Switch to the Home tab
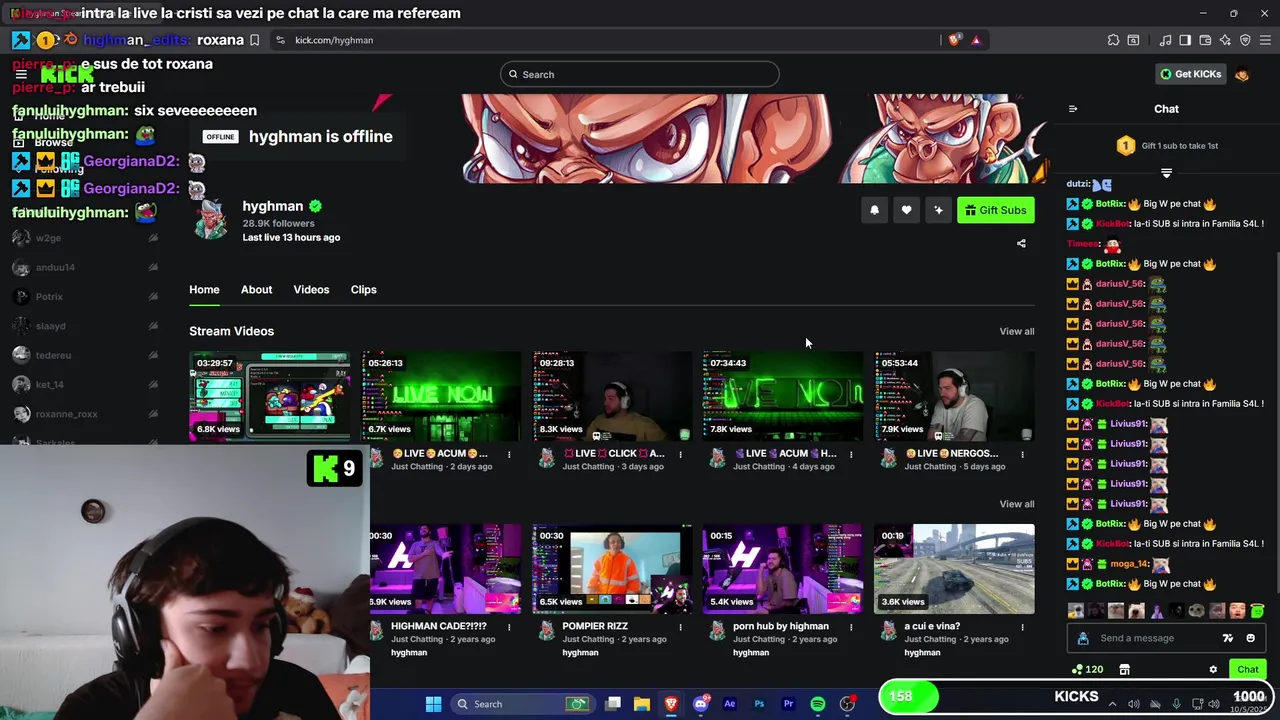Viewport: 1280px width, 720px height. pyautogui.click(x=204, y=289)
